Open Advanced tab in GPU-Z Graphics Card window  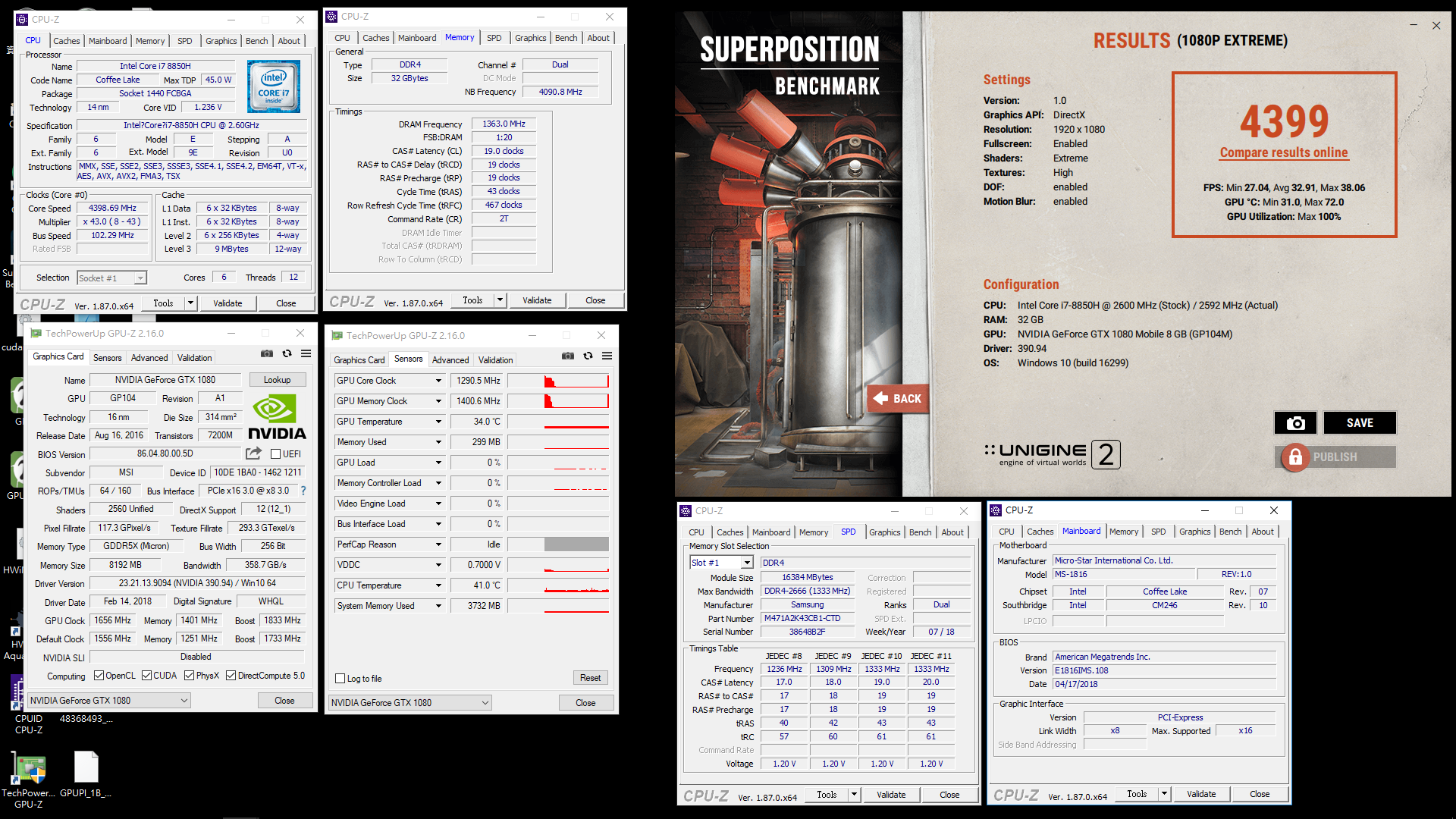[x=149, y=358]
